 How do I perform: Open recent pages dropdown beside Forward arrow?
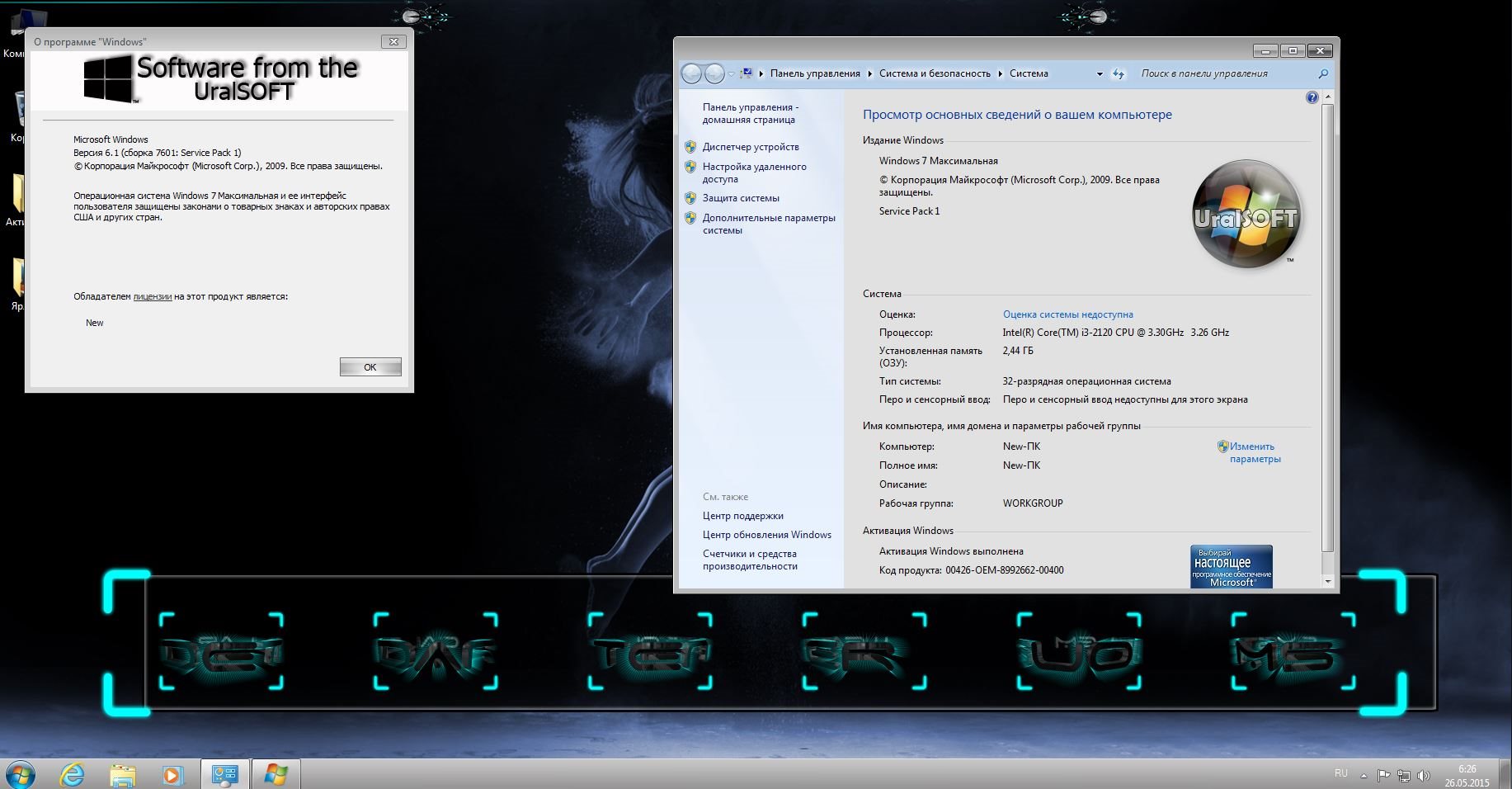[731, 74]
